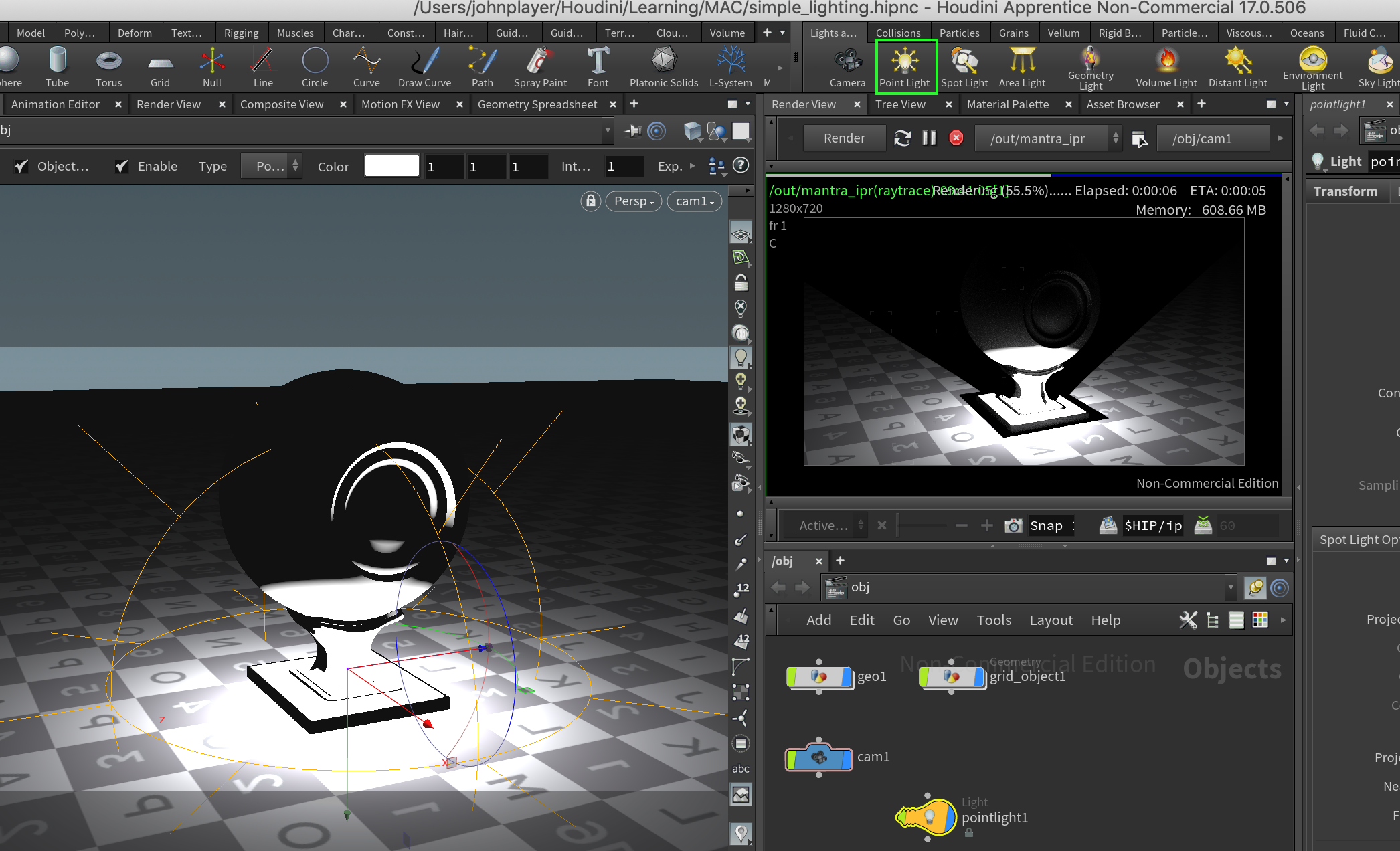1400x851 pixels.
Task: Select the Spot Light shelf tool
Action: pyautogui.click(x=964, y=66)
